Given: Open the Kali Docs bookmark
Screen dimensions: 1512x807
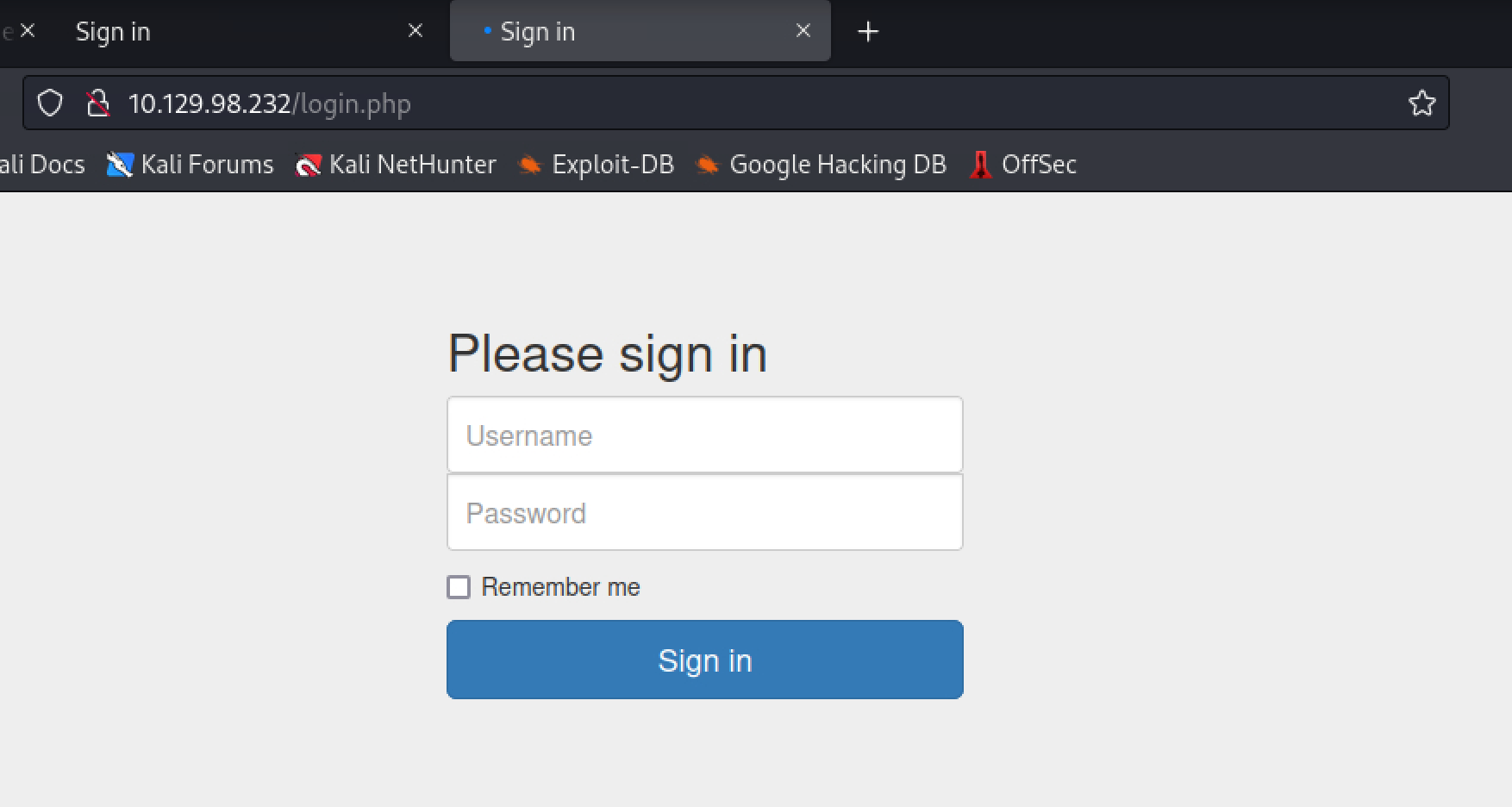Looking at the screenshot, I should pos(42,165).
